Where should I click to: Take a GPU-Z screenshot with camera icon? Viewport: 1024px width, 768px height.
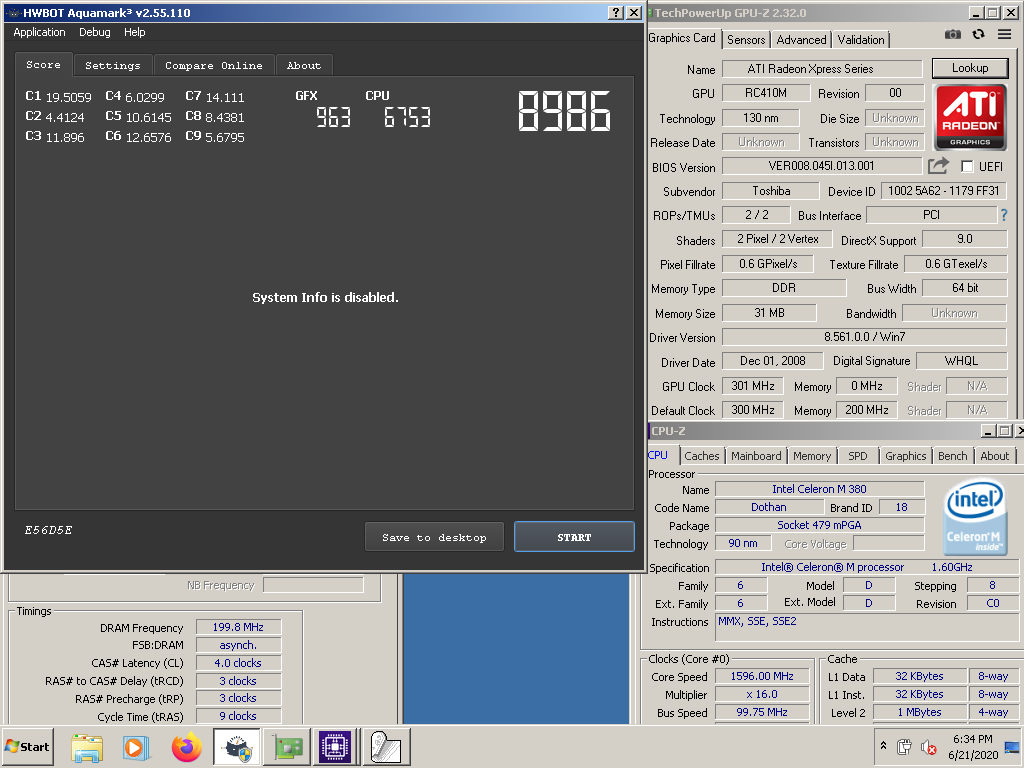952,35
